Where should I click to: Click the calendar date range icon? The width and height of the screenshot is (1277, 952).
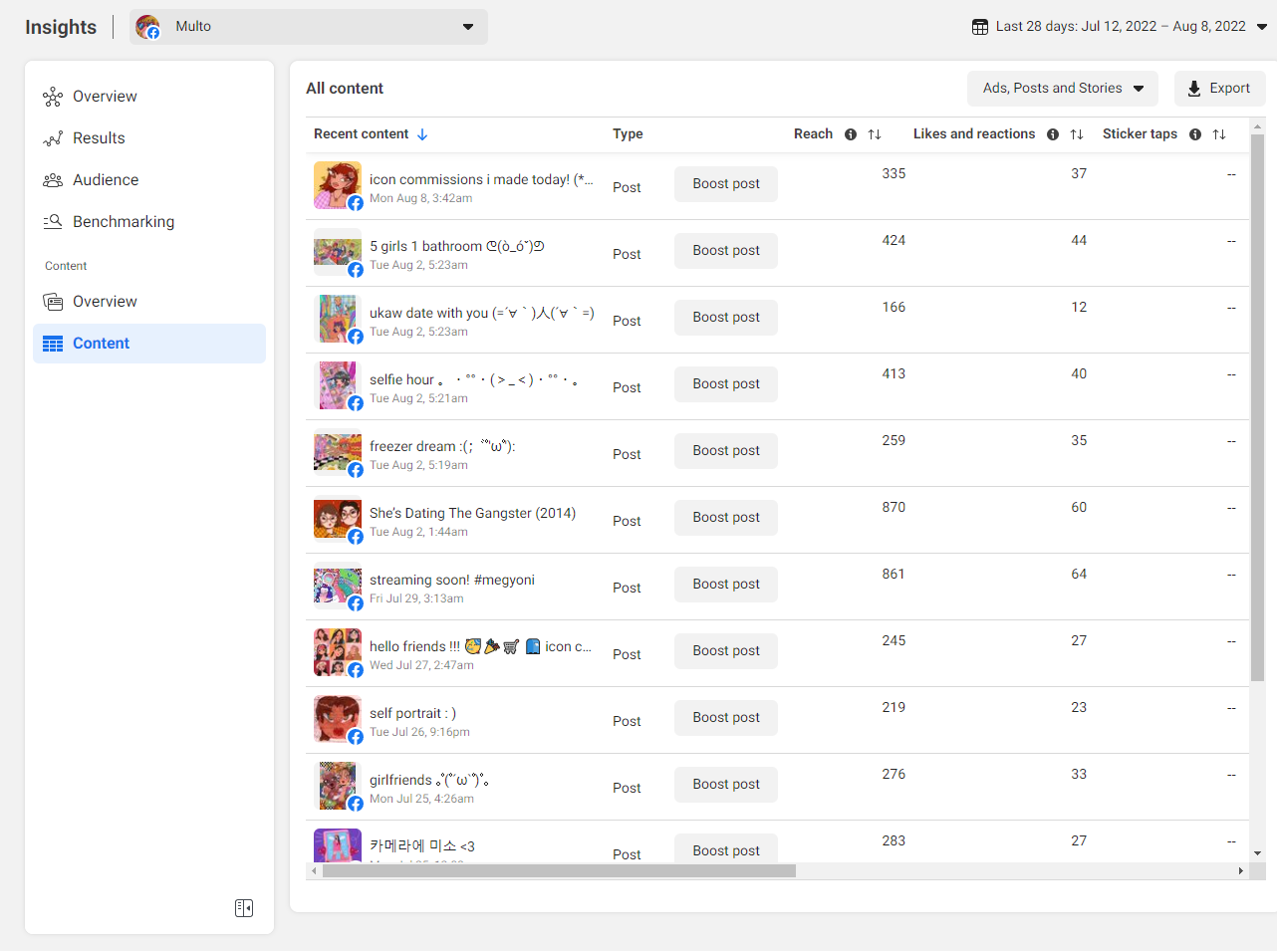[980, 27]
